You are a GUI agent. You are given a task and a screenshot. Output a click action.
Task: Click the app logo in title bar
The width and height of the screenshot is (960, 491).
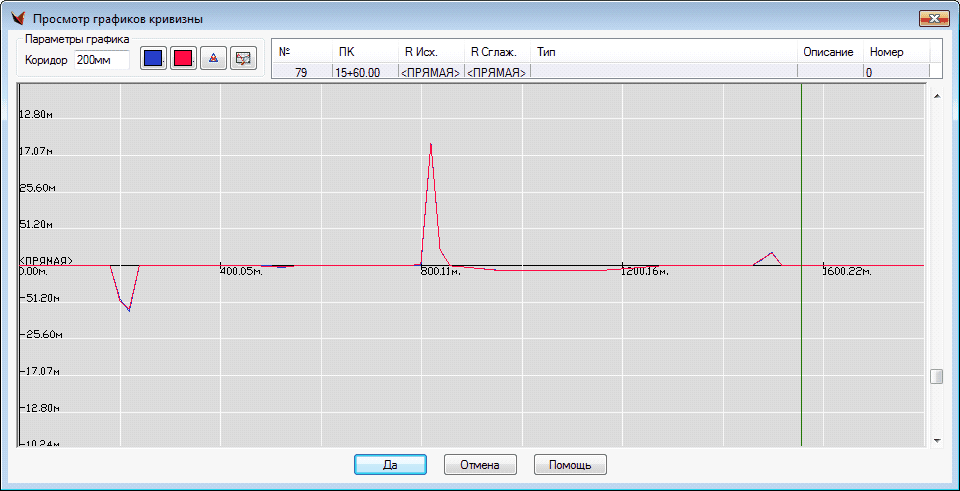pyautogui.click(x=17, y=19)
